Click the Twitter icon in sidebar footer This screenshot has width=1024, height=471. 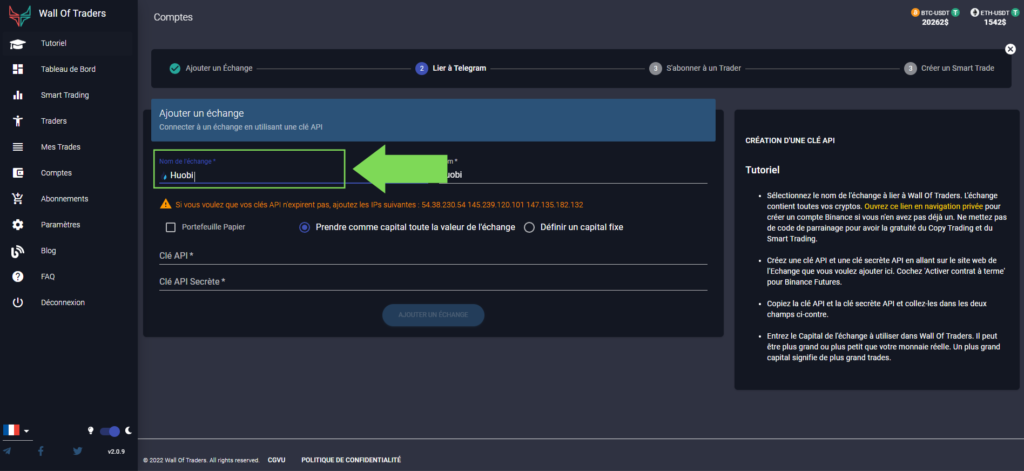pyautogui.click(x=78, y=451)
